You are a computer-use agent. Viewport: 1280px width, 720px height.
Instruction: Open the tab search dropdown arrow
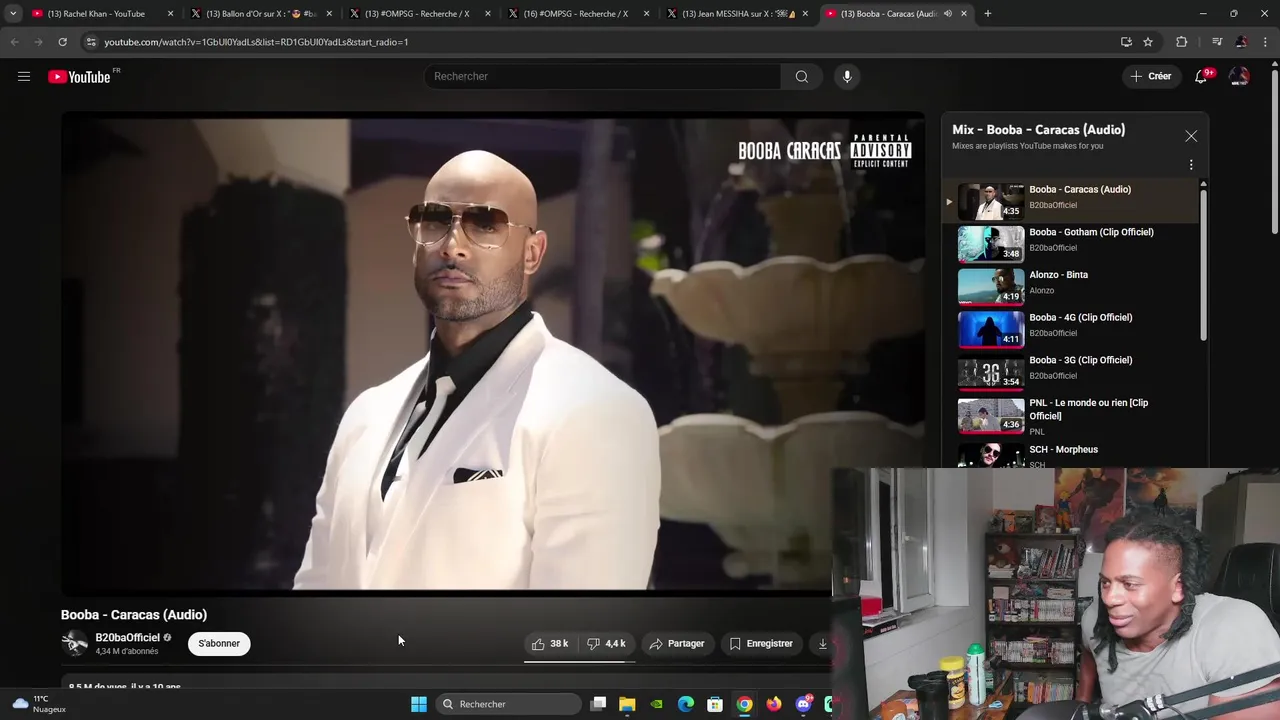[13, 14]
